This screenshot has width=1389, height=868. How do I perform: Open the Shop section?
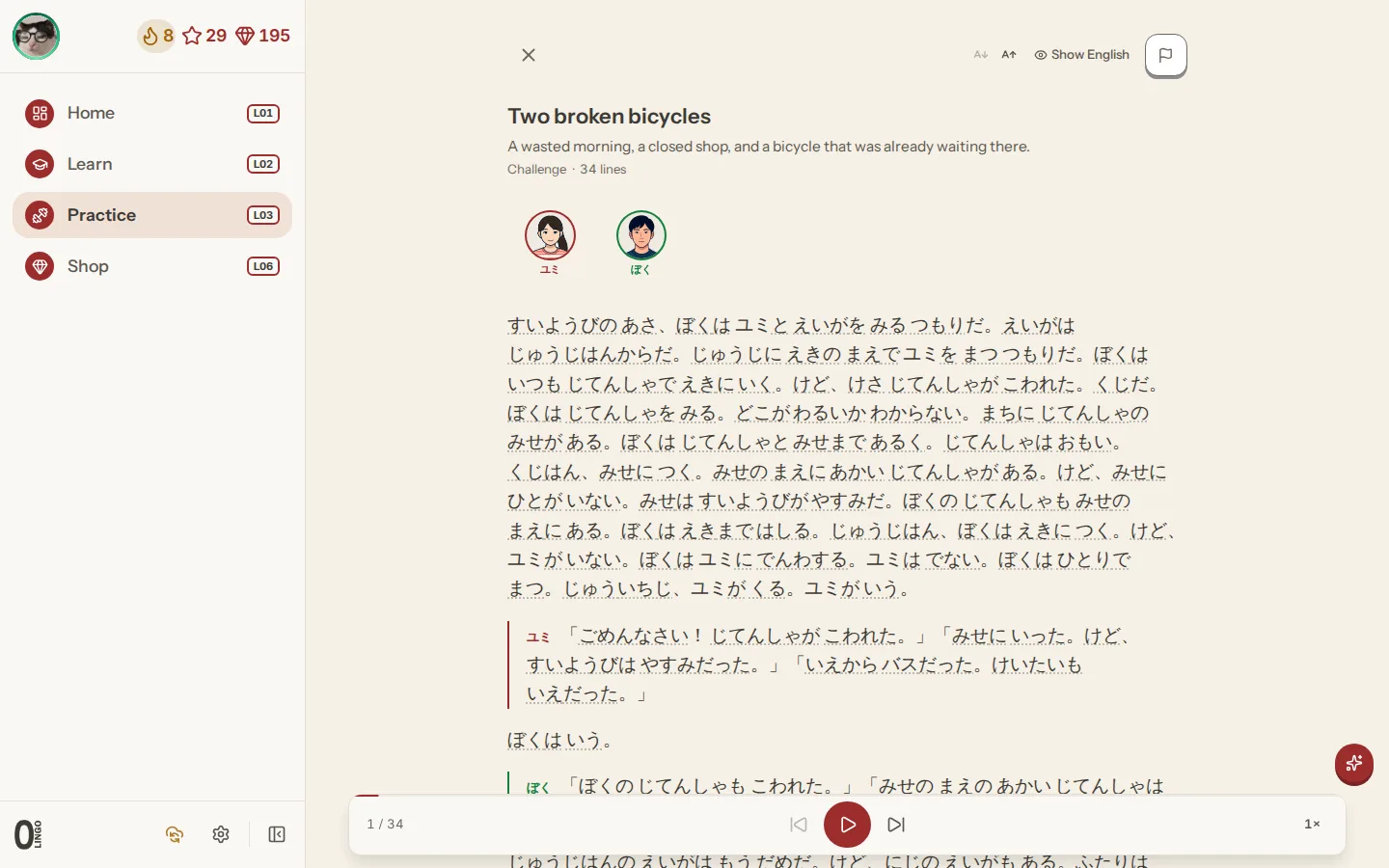coord(152,266)
